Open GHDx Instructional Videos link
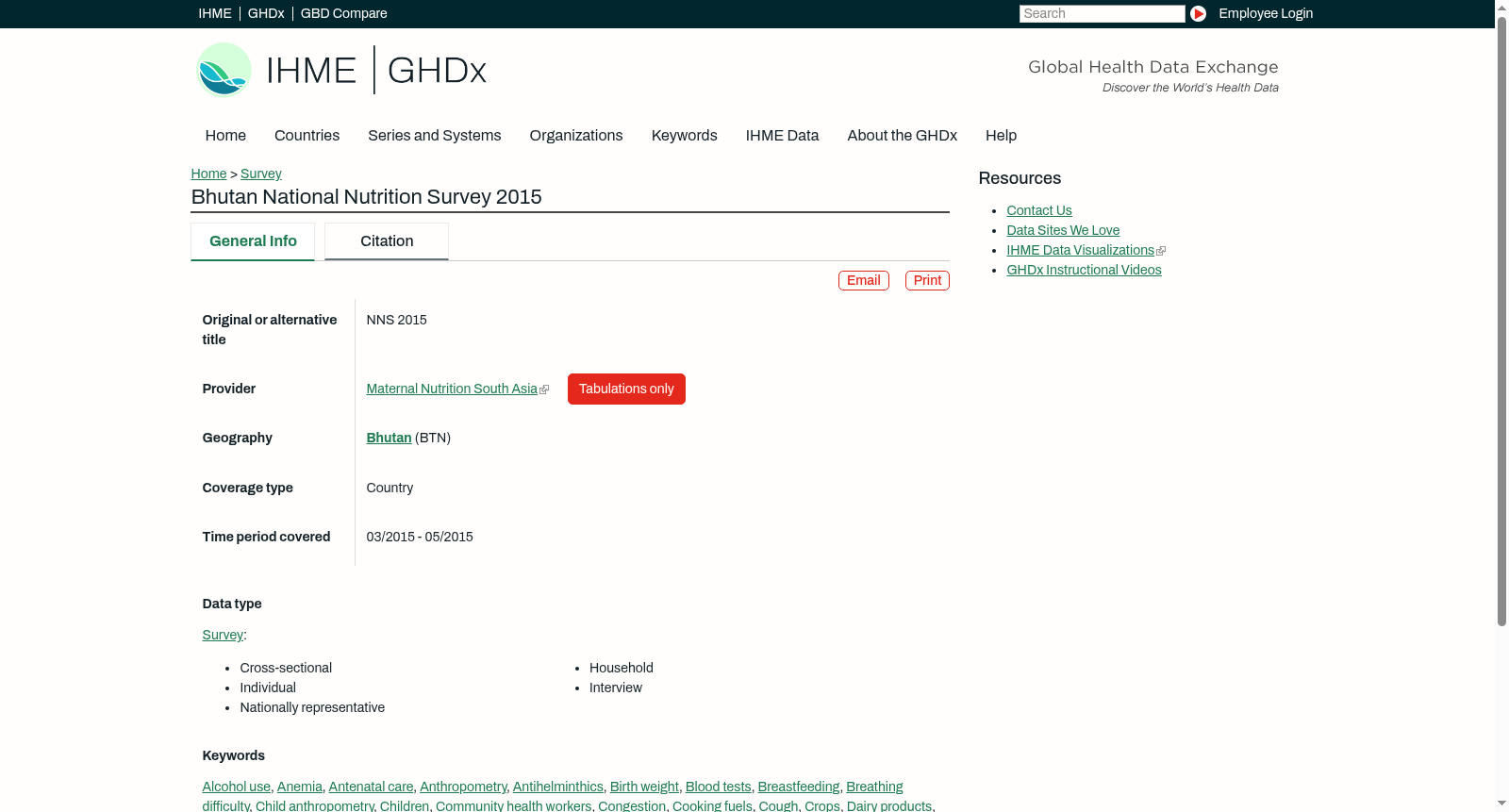Image resolution: width=1509 pixels, height=812 pixels. (1084, 270)
